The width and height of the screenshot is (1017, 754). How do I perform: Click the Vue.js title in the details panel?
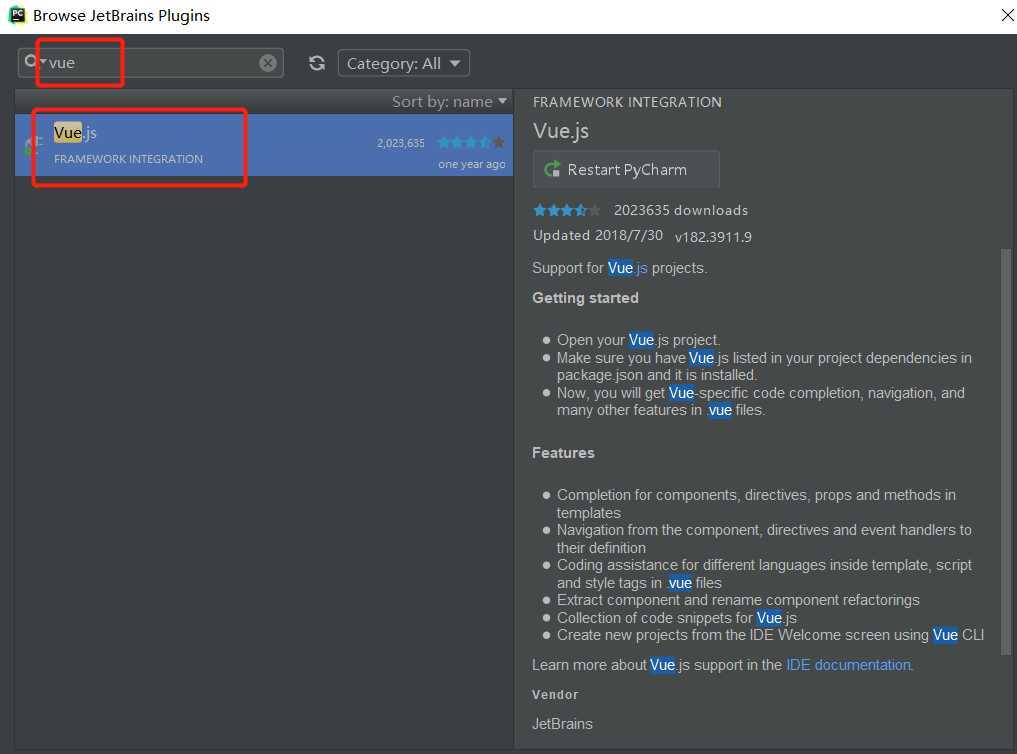pyautogui.click(x=561, y=131)
